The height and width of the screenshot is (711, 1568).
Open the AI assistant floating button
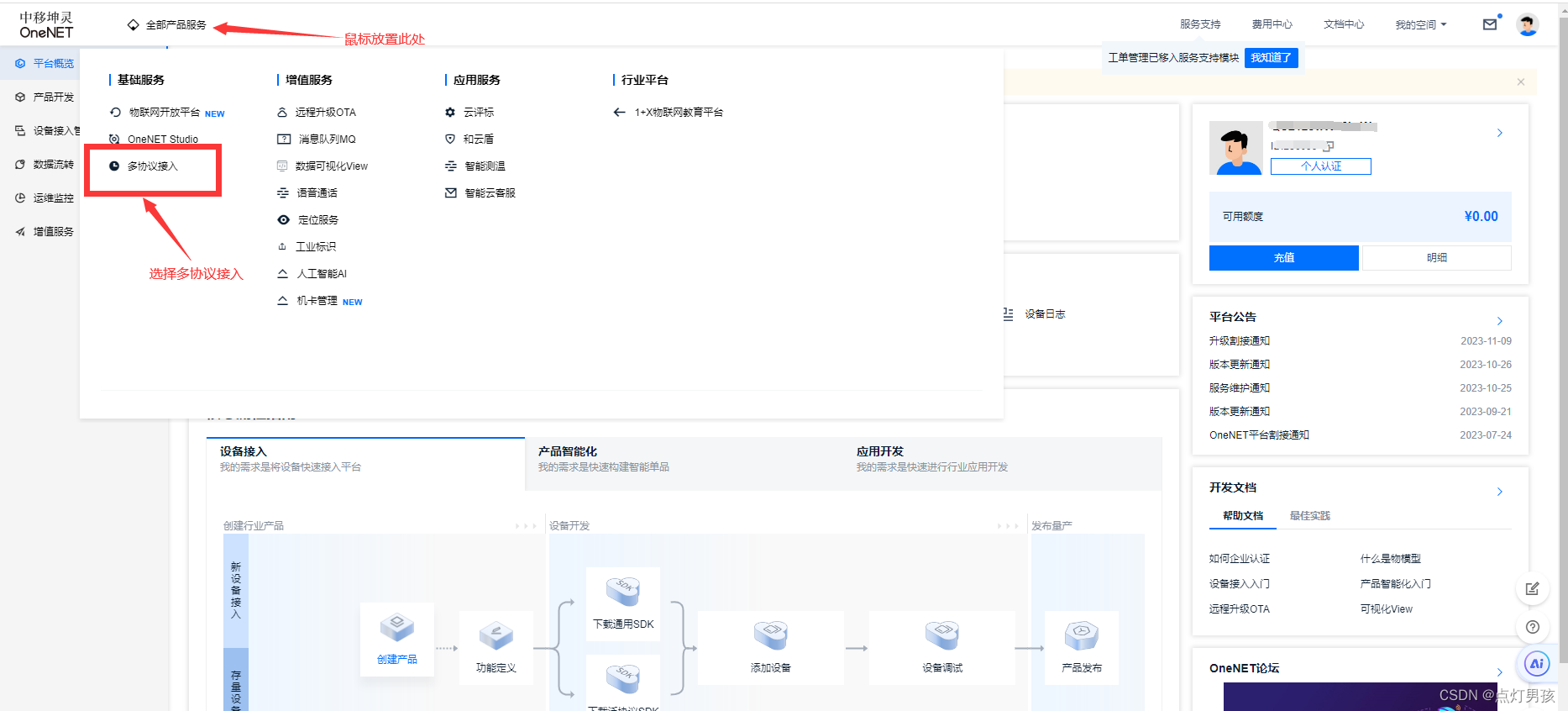[1536, 663]
